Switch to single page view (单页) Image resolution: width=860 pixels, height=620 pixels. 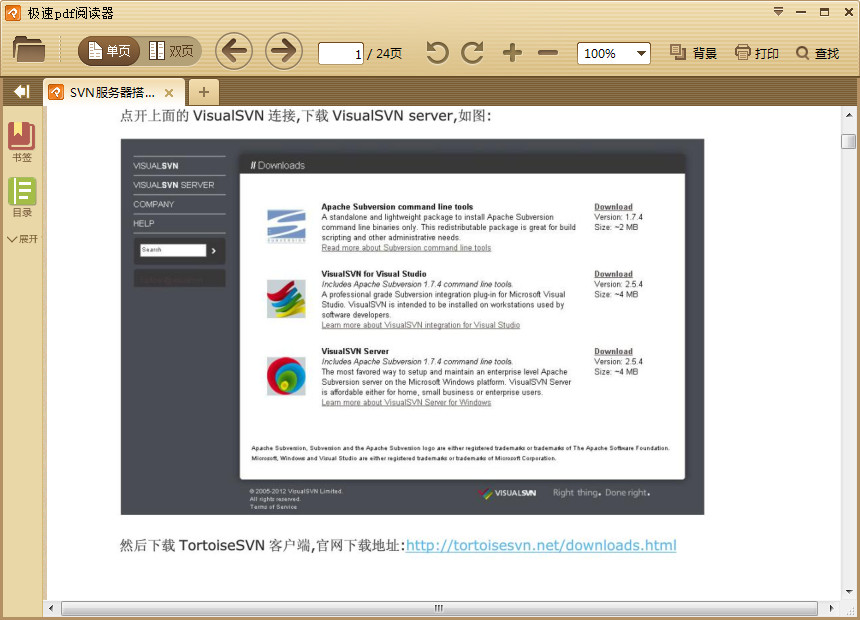(109, 51)
